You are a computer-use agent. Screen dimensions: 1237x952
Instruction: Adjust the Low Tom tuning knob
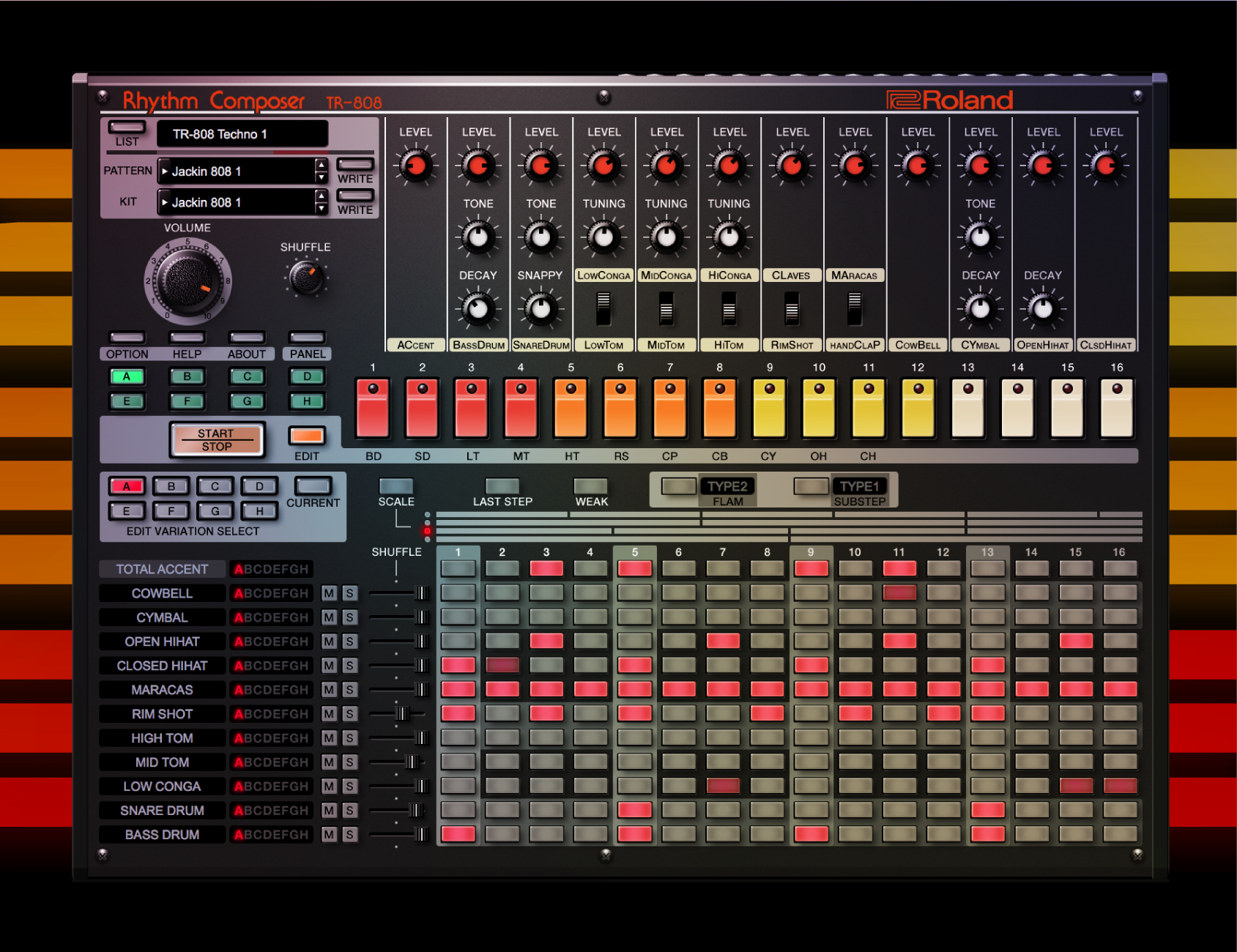click(x=603, y=237)
